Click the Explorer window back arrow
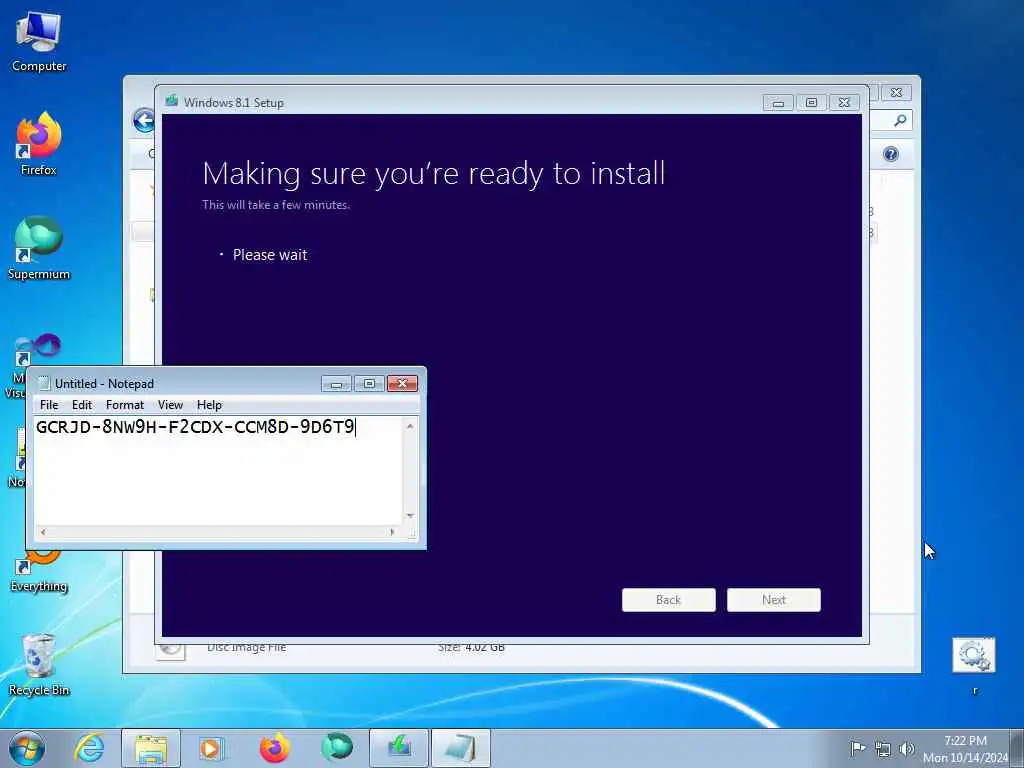Viewport: 1024px width, 768px height. pos(143,121)
